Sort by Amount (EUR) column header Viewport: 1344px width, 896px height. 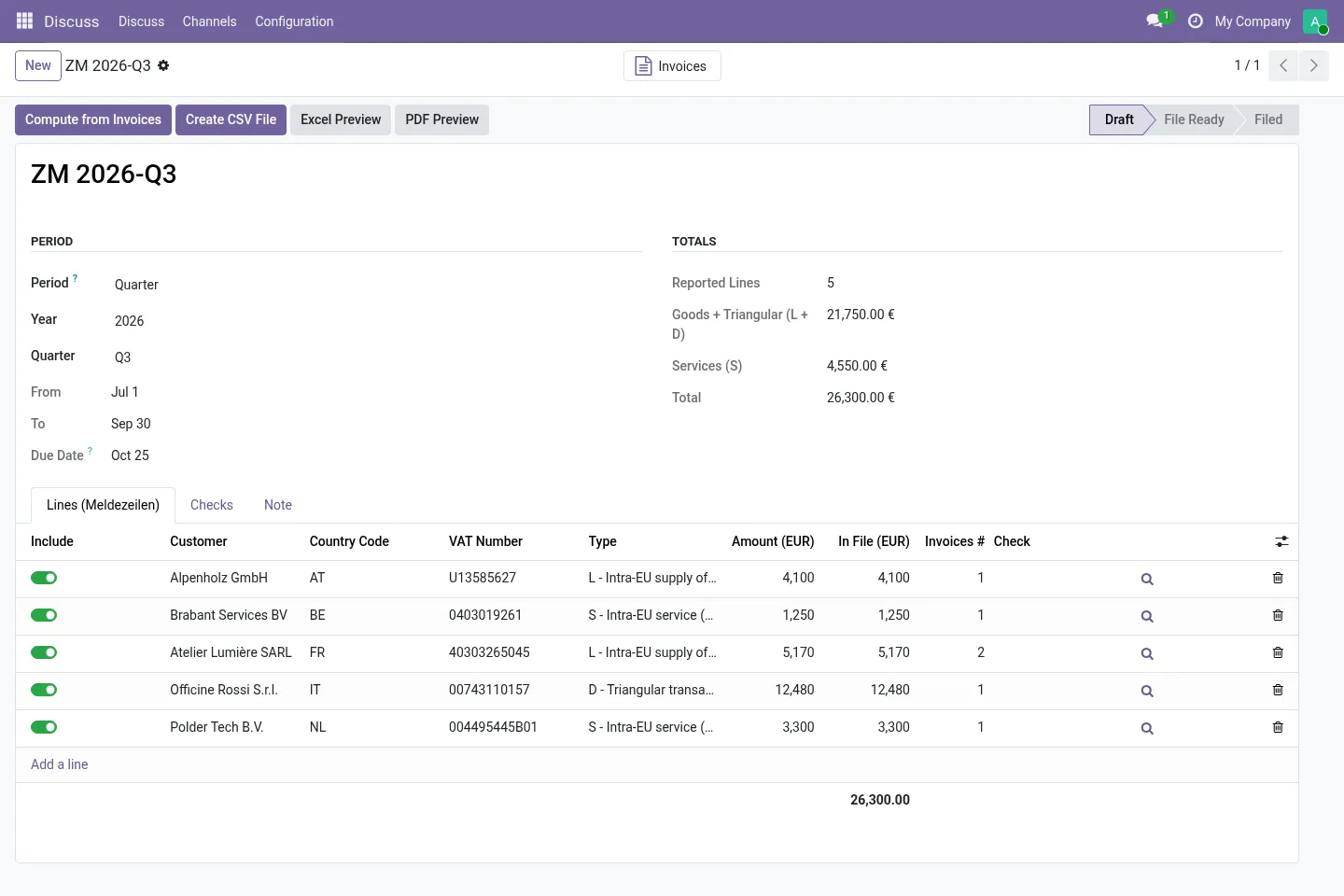coord(773,541)
